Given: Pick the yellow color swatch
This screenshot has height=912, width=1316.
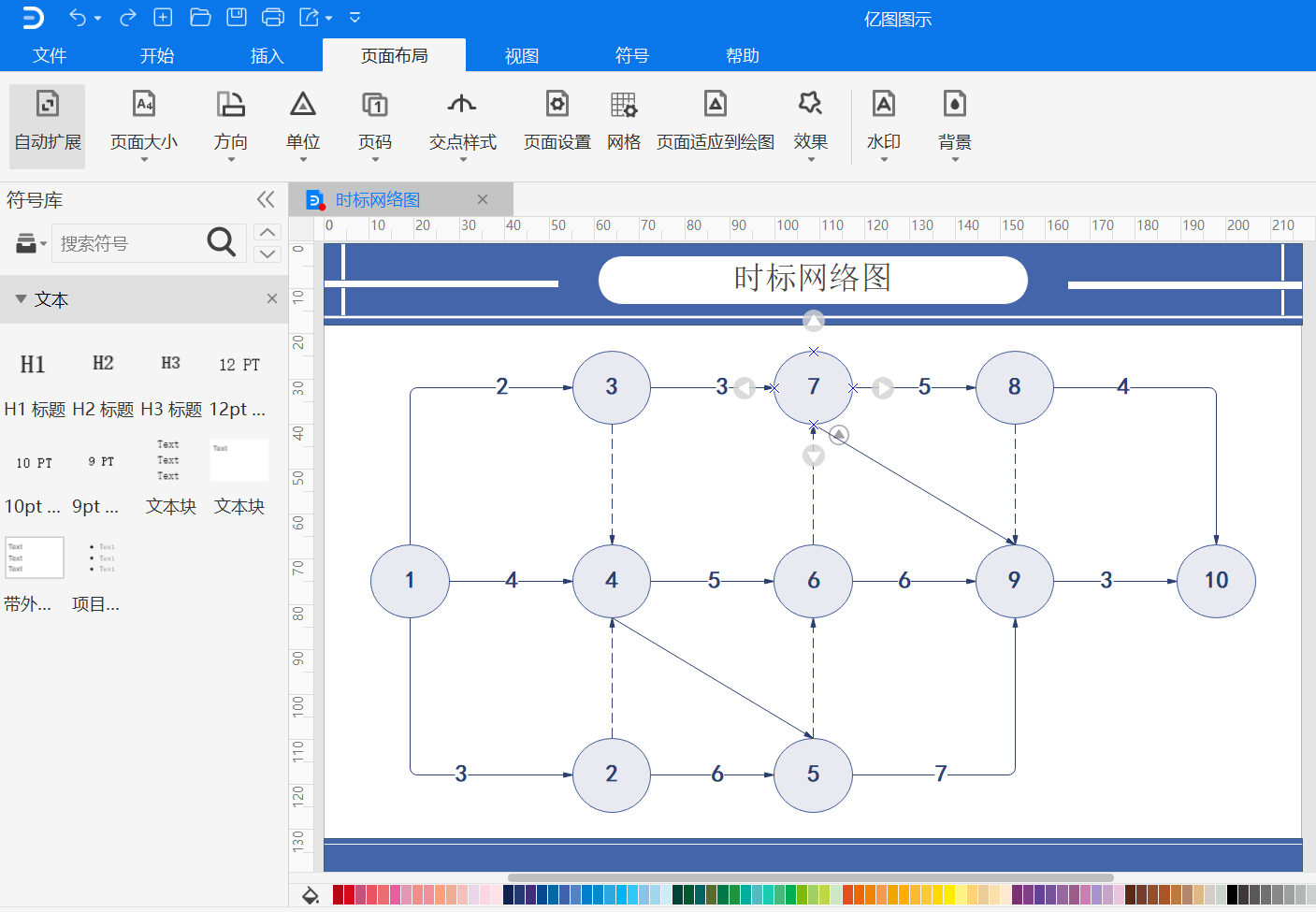Looking at the screenshot, I should [x=949, y=895].
